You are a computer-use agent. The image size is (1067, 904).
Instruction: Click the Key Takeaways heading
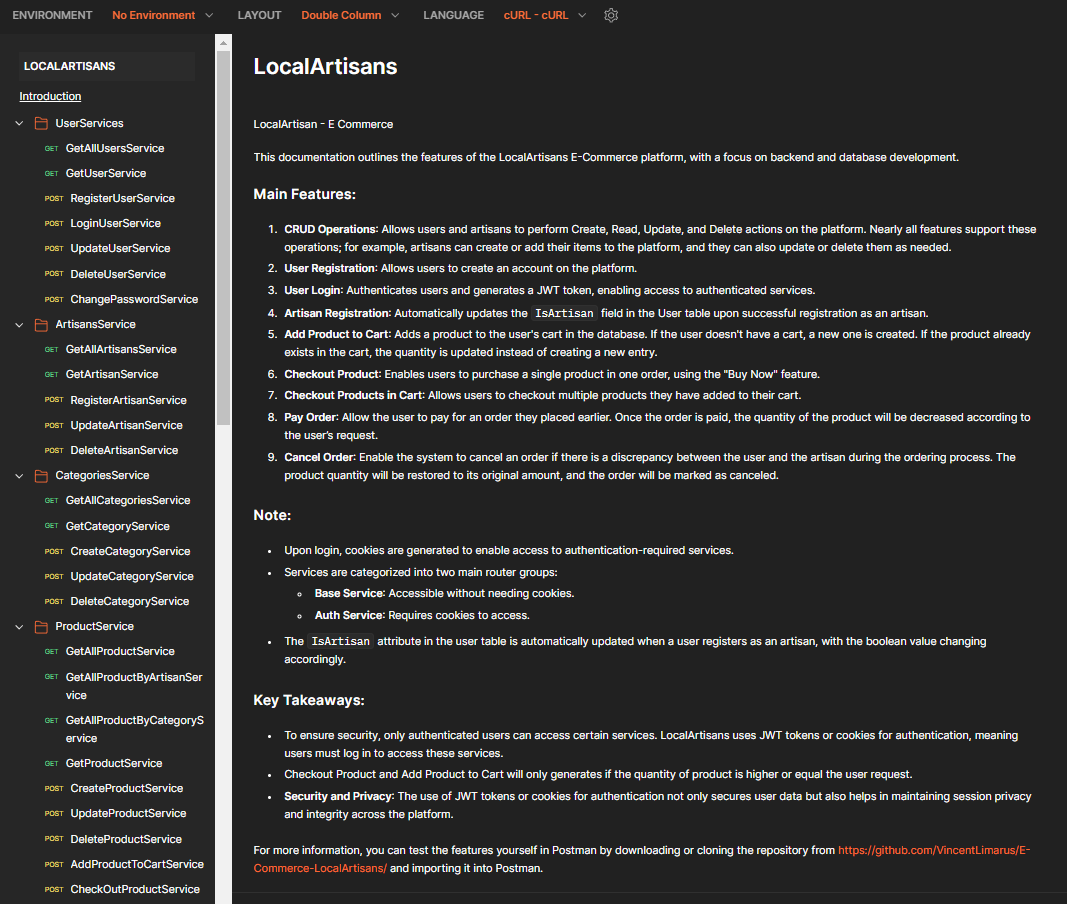[309, 700]
